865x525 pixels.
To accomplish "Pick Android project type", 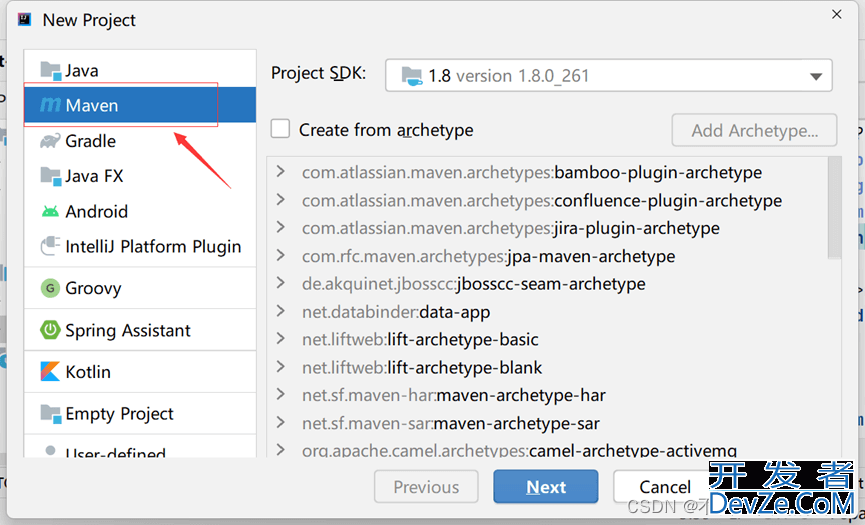I will coord(140,211).
